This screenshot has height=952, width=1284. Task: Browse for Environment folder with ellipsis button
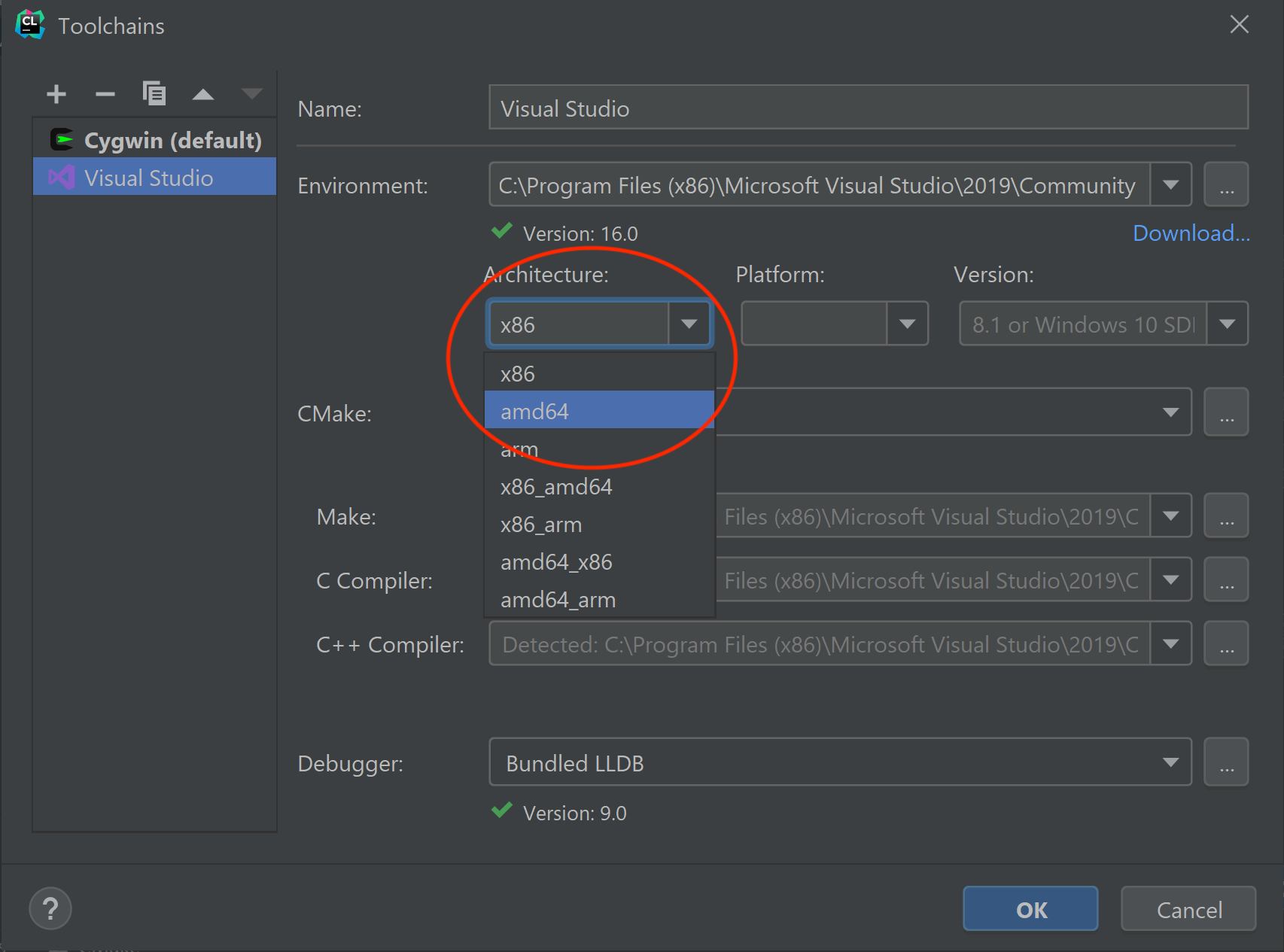coord(1226,185)
